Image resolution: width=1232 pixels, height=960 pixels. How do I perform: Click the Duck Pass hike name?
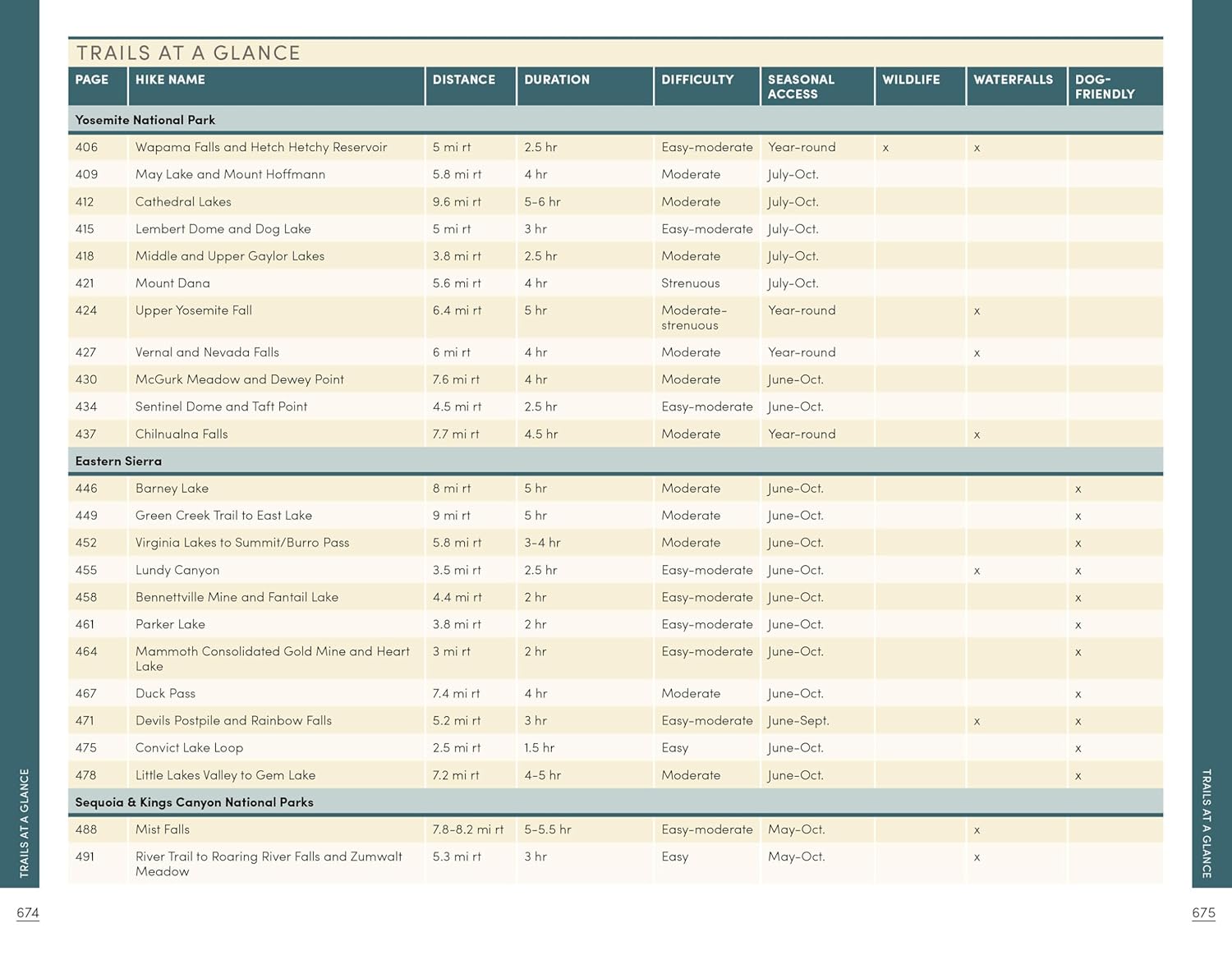pyautogui.click(x=165, y=694)
